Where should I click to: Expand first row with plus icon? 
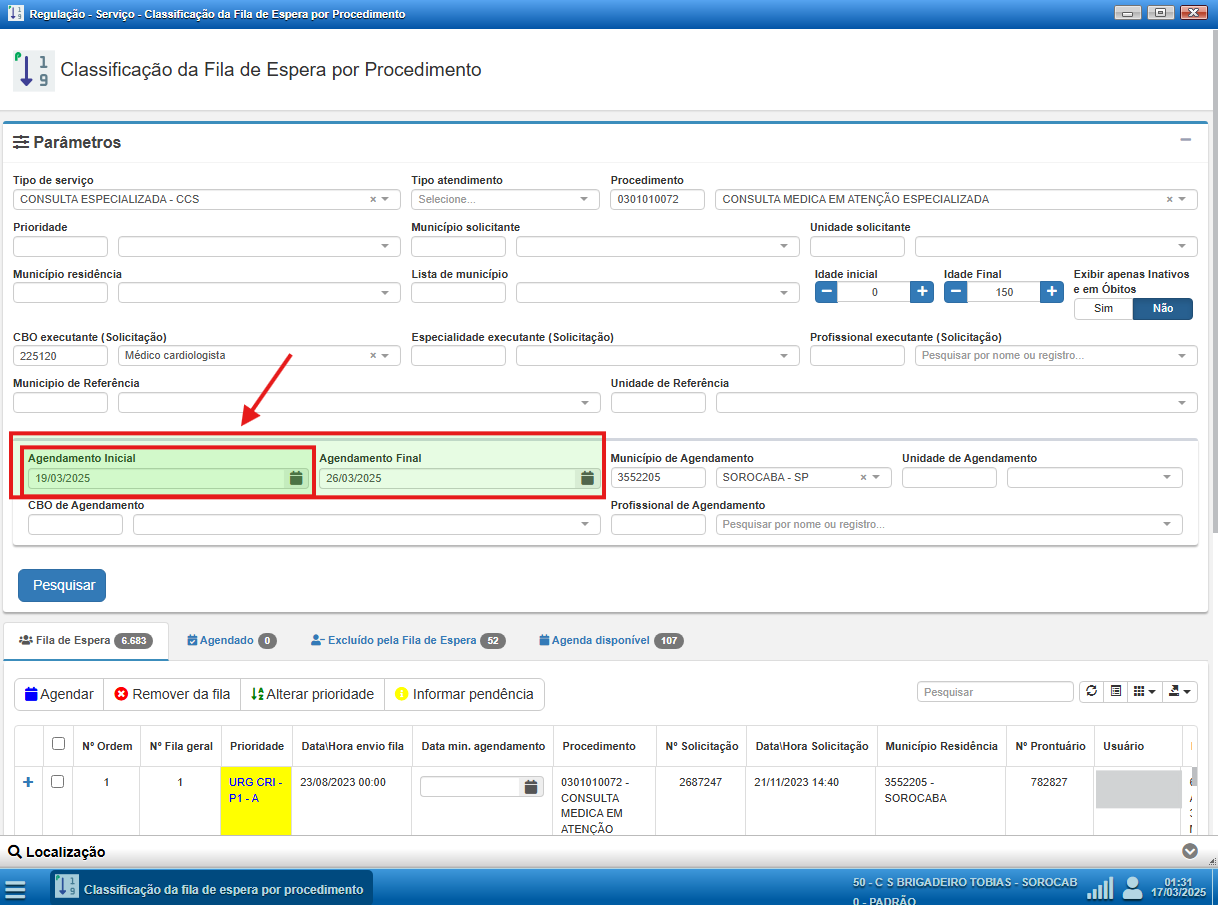(x=28, y=782)
